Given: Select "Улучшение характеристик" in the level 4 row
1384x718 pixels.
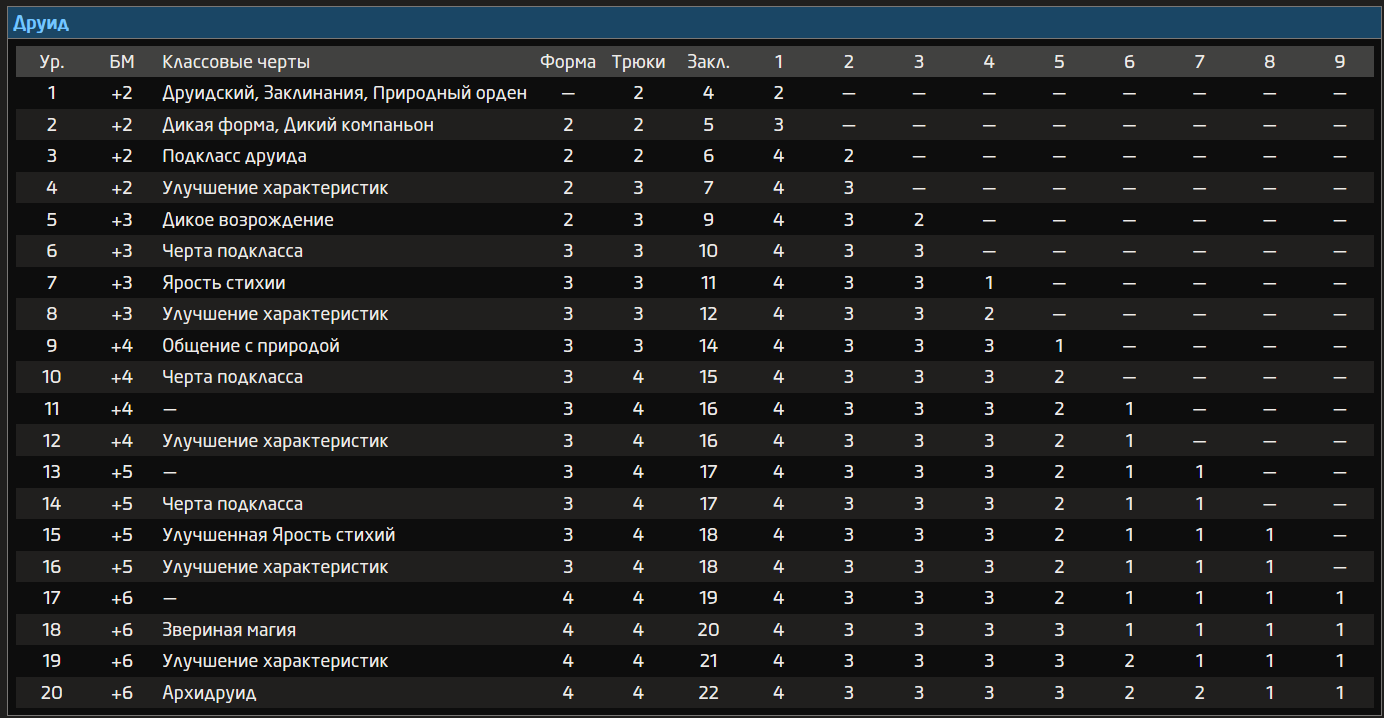Looking at the screenshot, I should click(275, 188).
